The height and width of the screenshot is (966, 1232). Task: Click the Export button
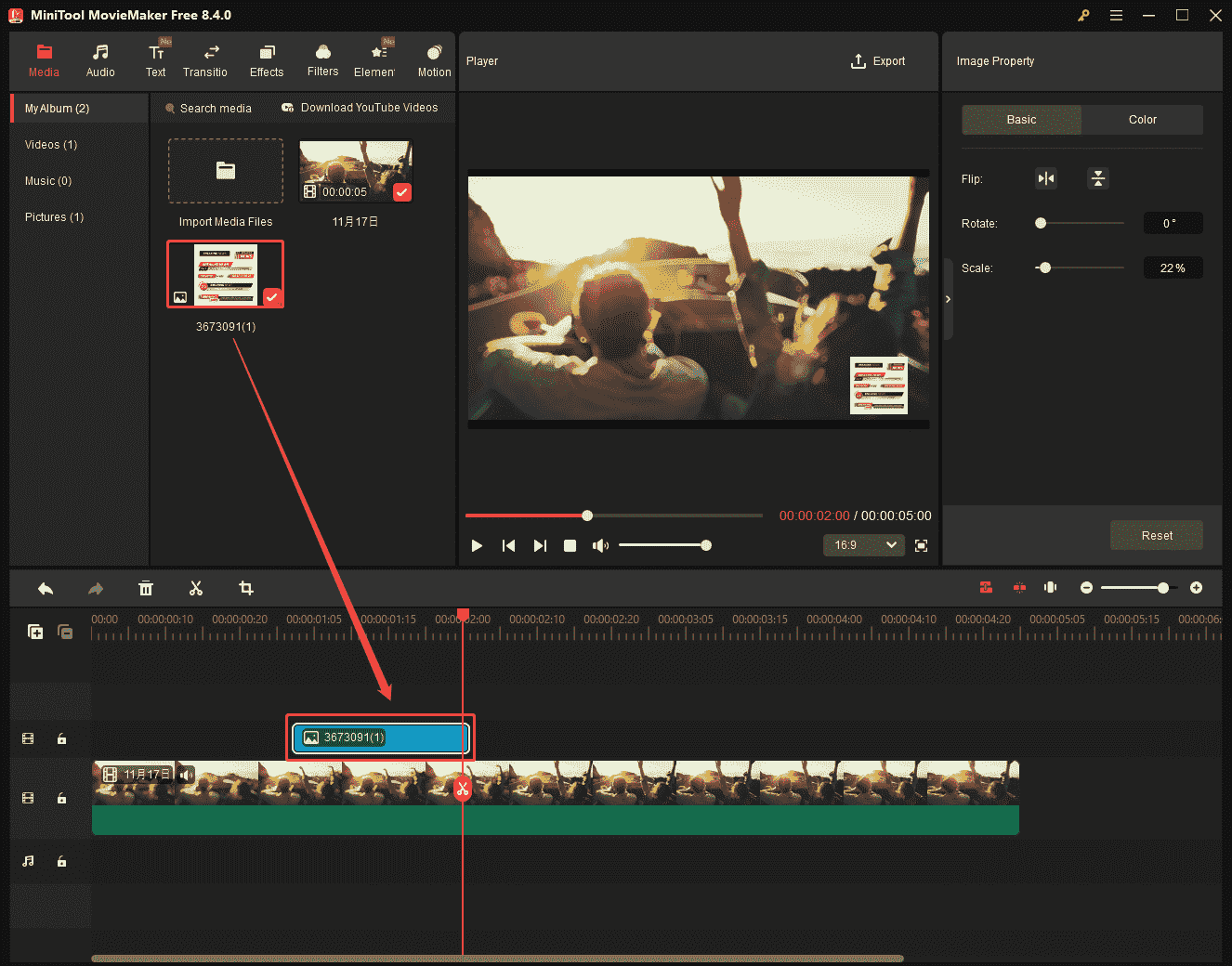878,61
